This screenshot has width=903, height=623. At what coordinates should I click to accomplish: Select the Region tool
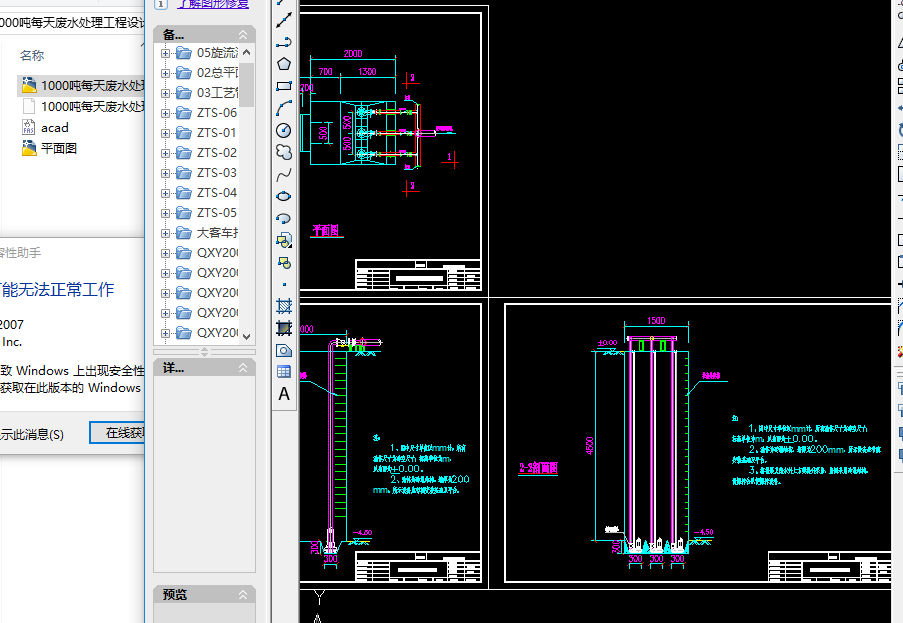[284, 350]
